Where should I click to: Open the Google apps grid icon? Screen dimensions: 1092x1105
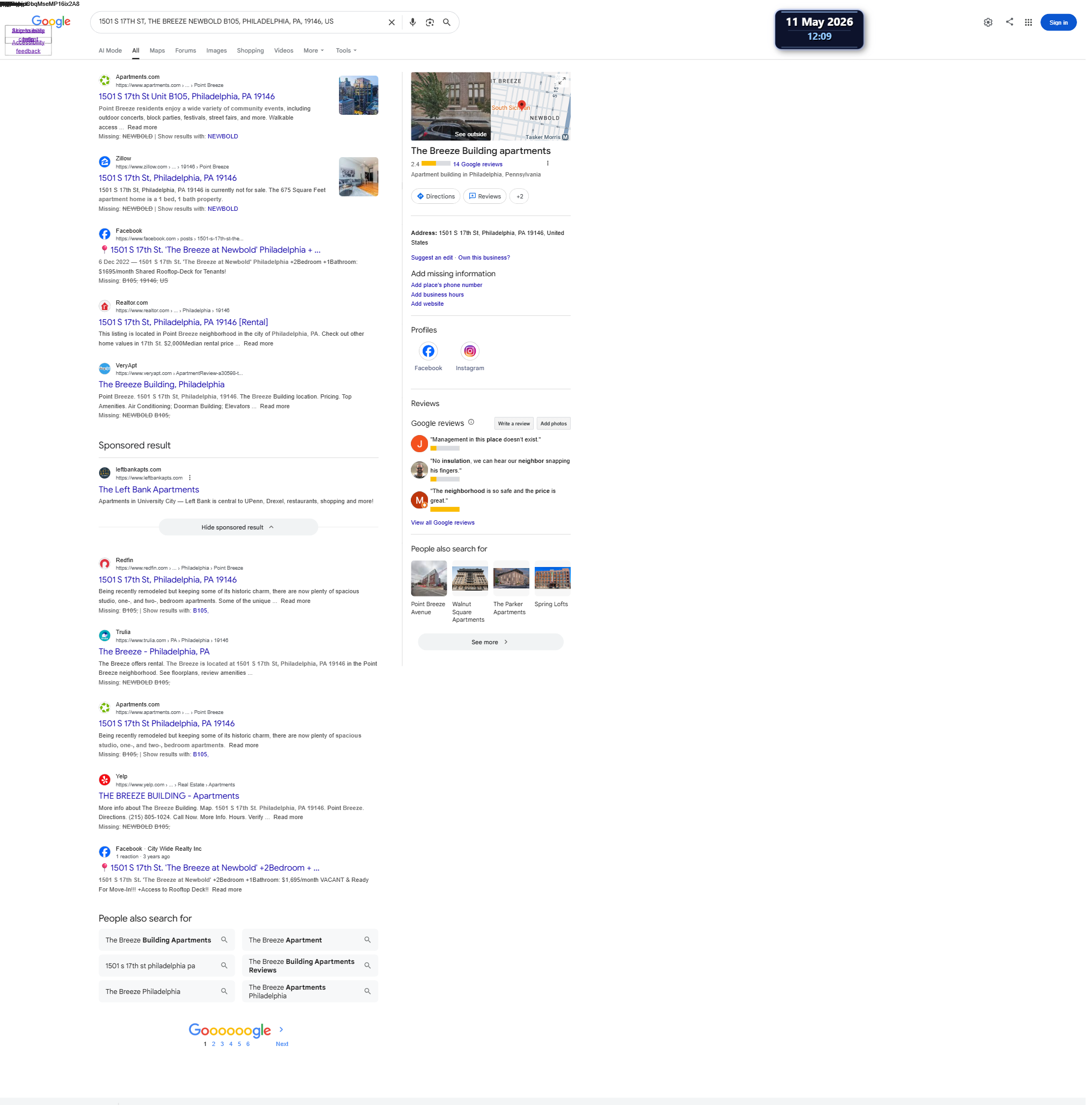tap(1028, 23)
